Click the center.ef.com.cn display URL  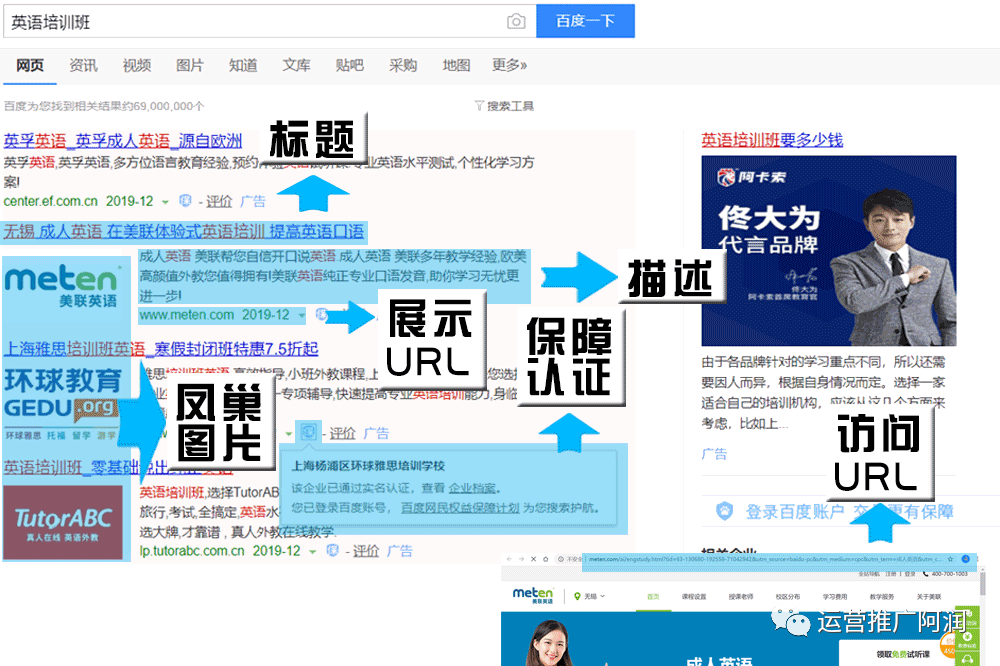pyautogui.click(x=50, y=201)
